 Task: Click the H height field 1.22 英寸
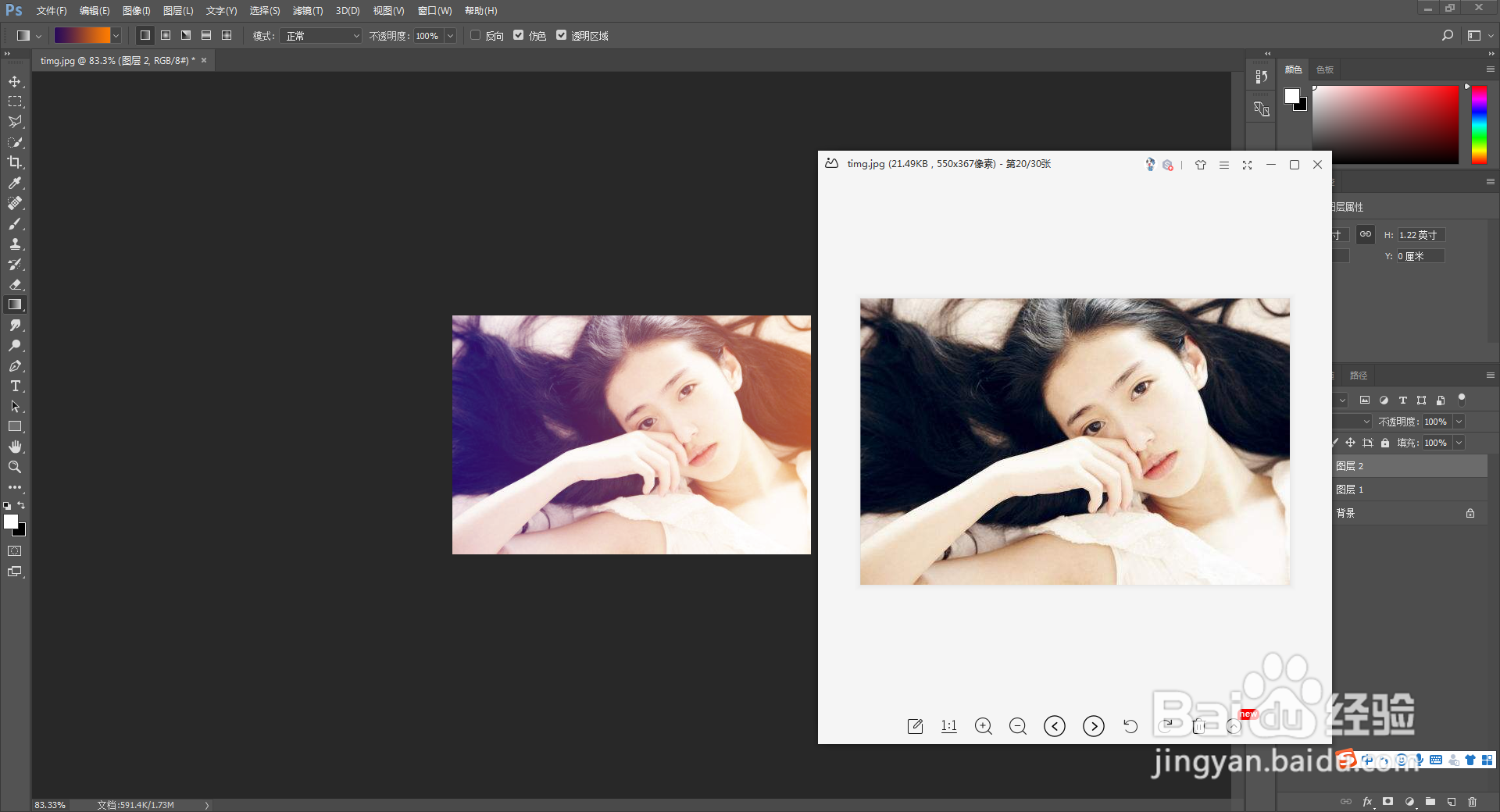(1421, 235)
